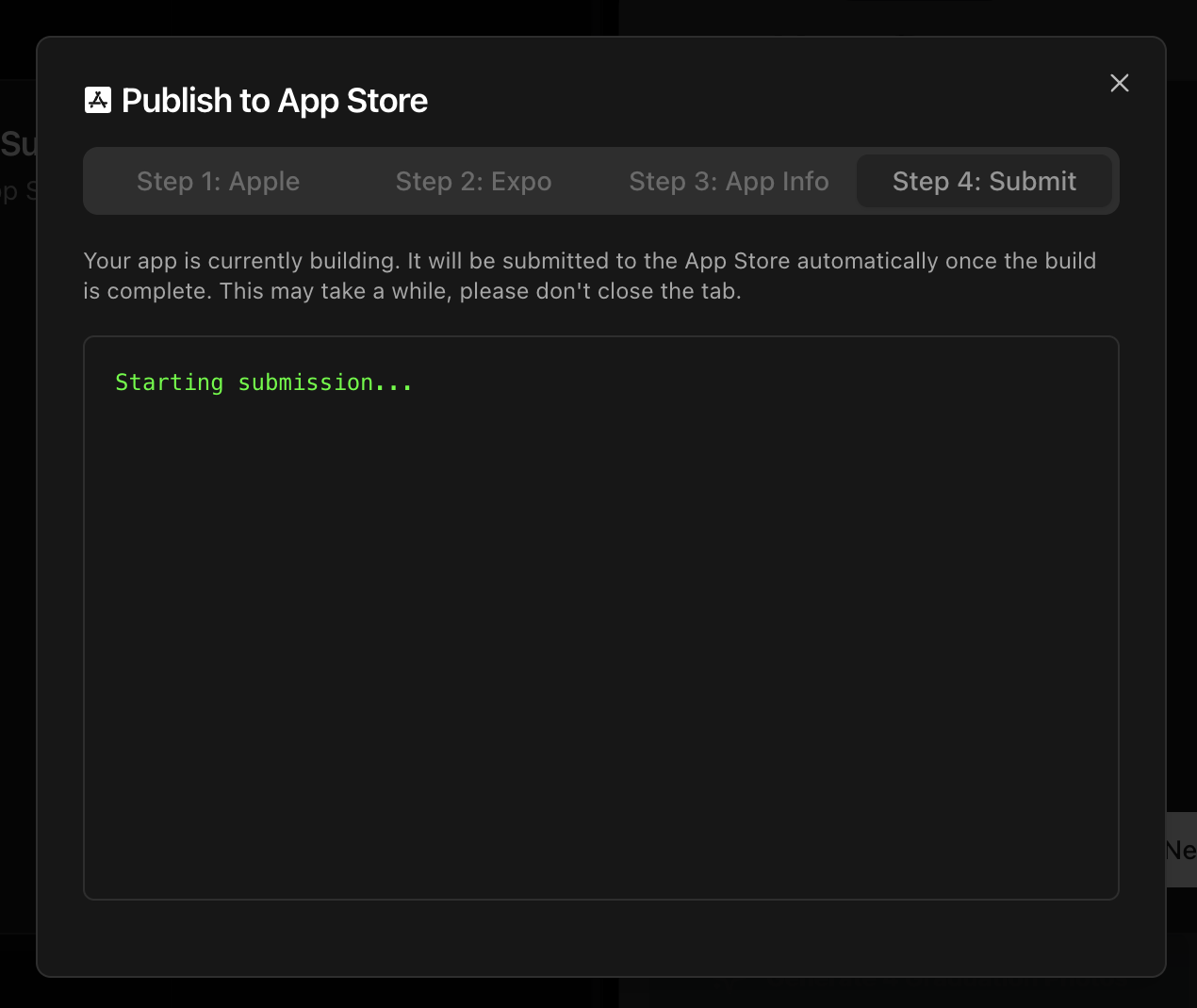Open the Step 2: Expo tab
The width and height of the screenshot is (1197, 1008).
click(x=473, y=181)
